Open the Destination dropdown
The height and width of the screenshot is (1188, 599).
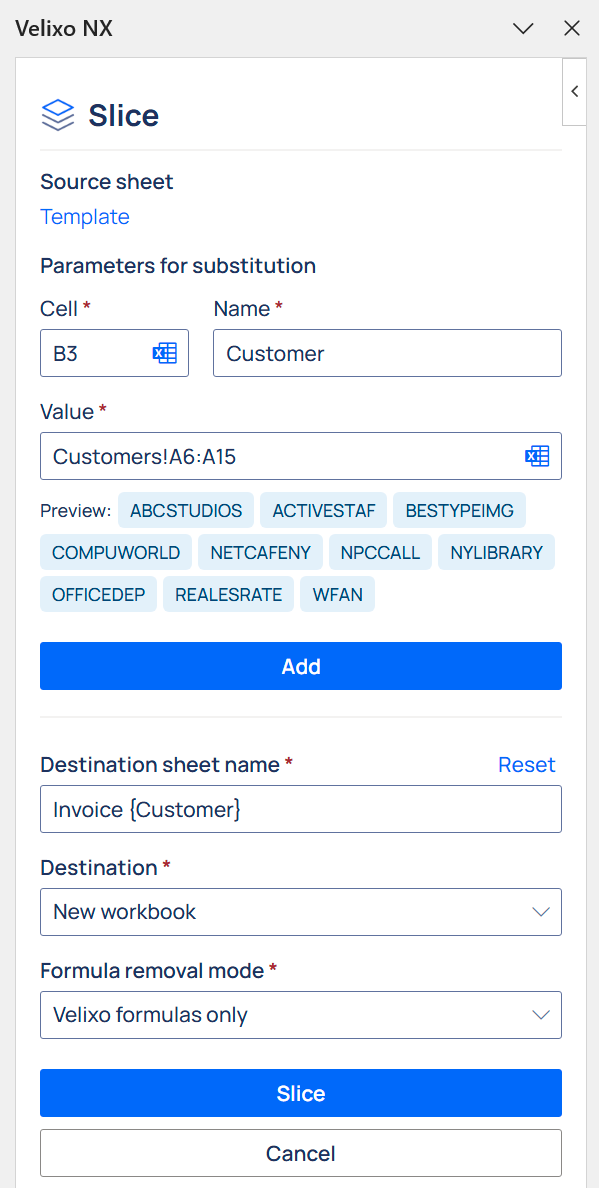coord(301,911)
